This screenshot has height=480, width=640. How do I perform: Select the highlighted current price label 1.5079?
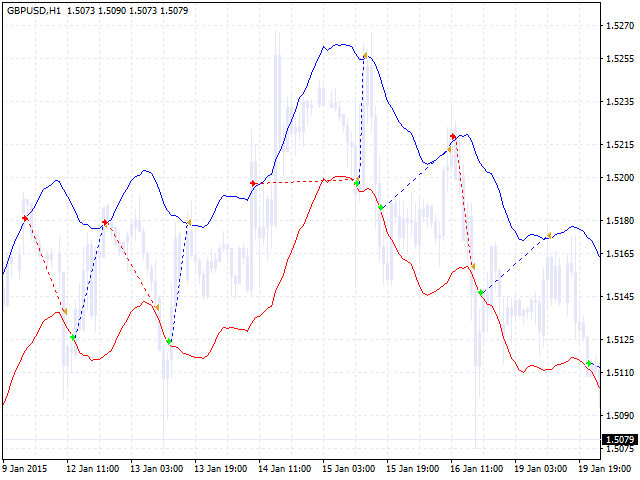620,440
